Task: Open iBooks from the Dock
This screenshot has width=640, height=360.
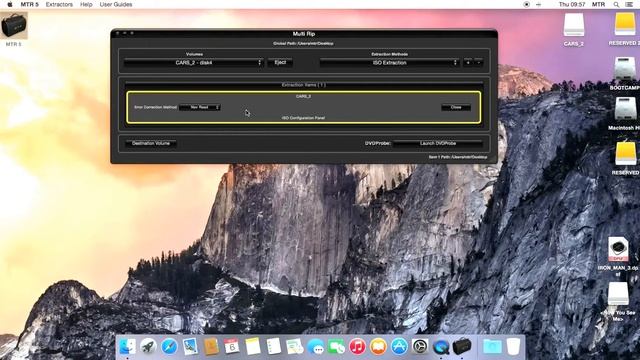Action: 378,347
